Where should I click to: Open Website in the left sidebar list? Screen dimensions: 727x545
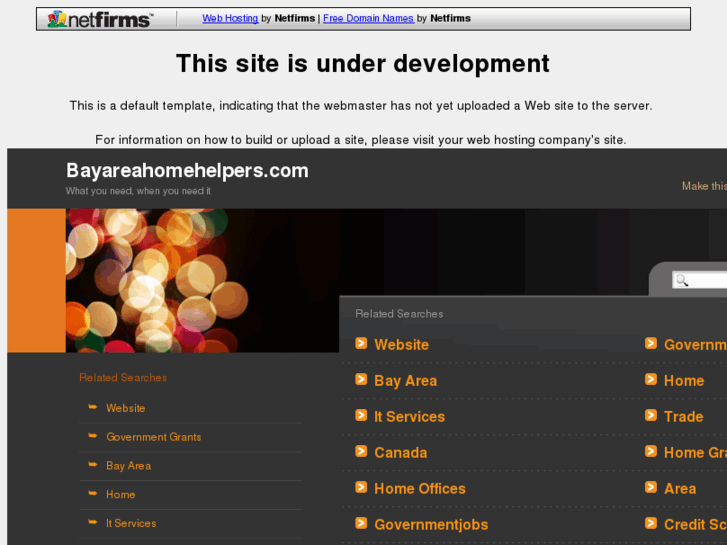[x=126, y=408]
